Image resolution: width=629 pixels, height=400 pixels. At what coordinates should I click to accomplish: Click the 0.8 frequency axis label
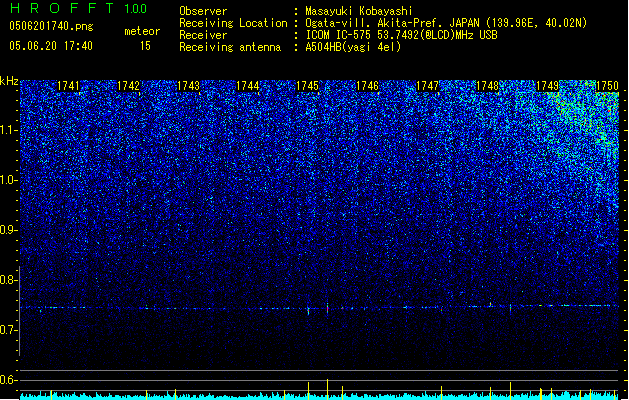pyautogui.click(x=9, y=280)
